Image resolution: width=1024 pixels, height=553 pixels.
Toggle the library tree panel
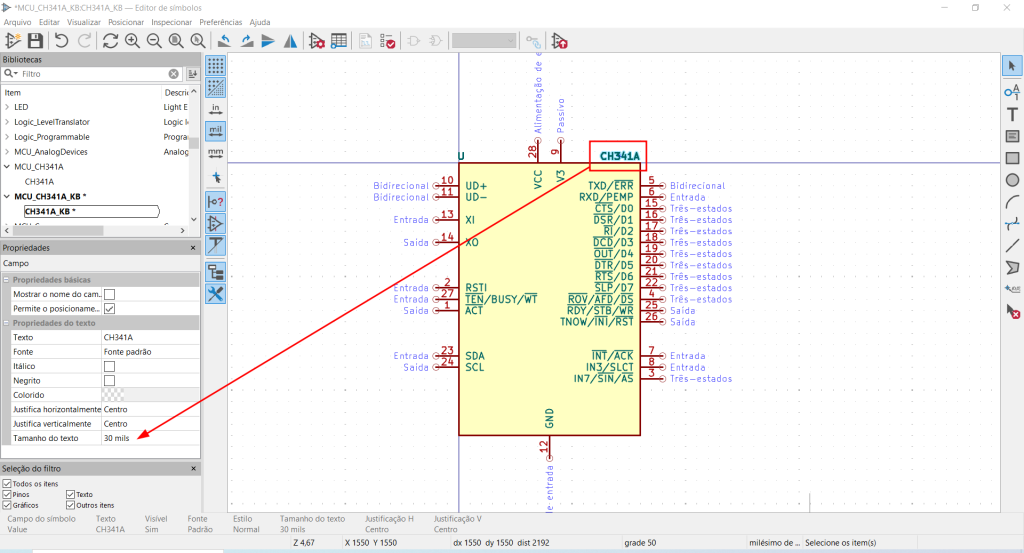tap(216, 272)
